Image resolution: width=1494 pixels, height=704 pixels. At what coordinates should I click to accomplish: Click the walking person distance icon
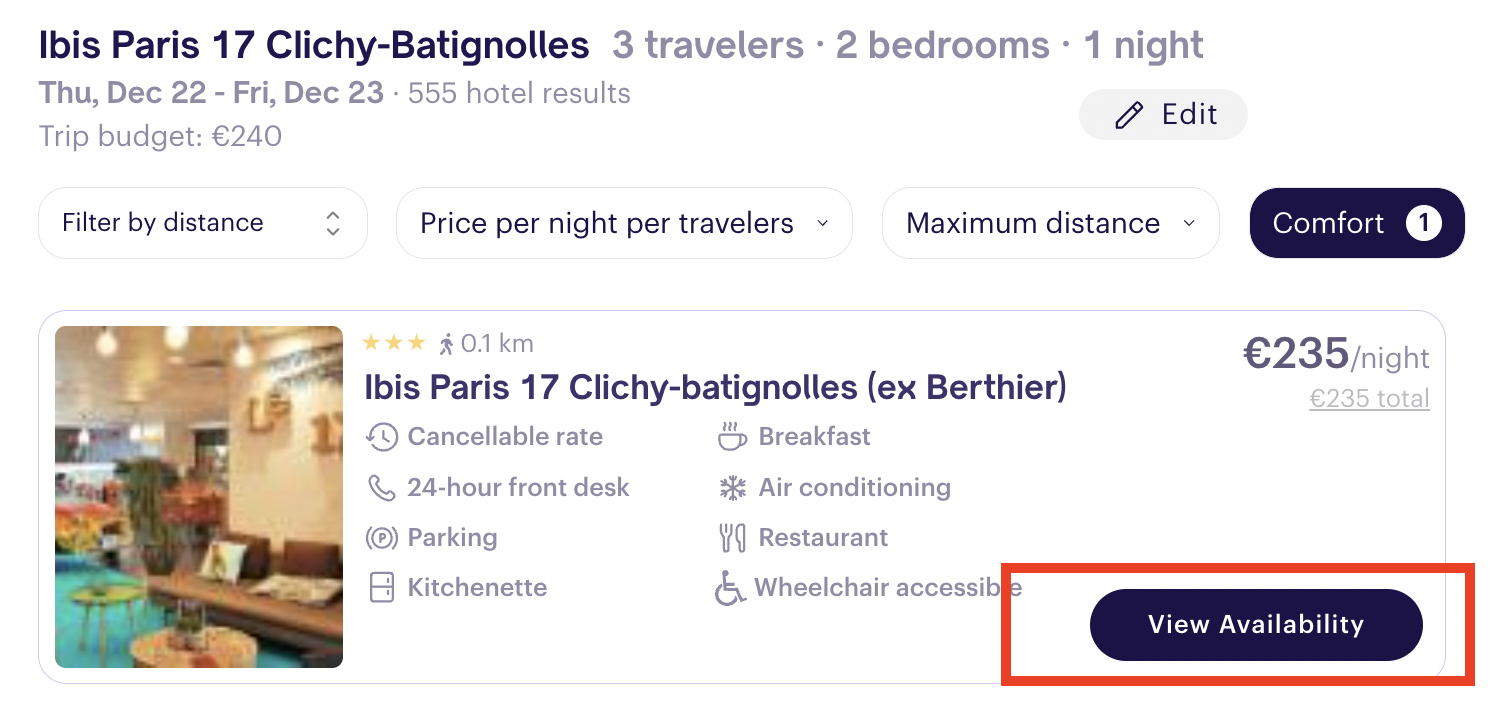point(447,344)
